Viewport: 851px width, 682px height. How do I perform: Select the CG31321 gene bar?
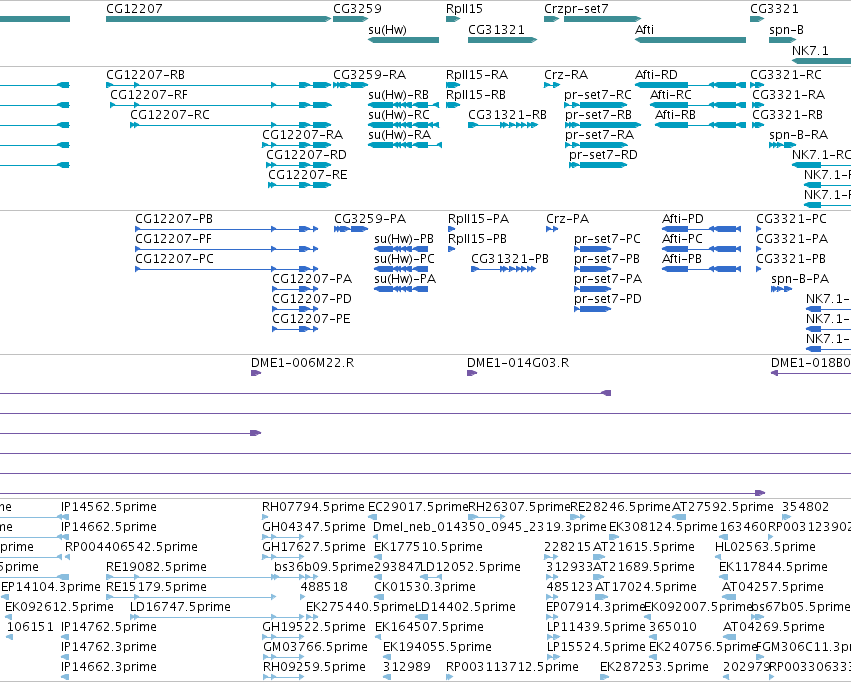click(503, 40)
